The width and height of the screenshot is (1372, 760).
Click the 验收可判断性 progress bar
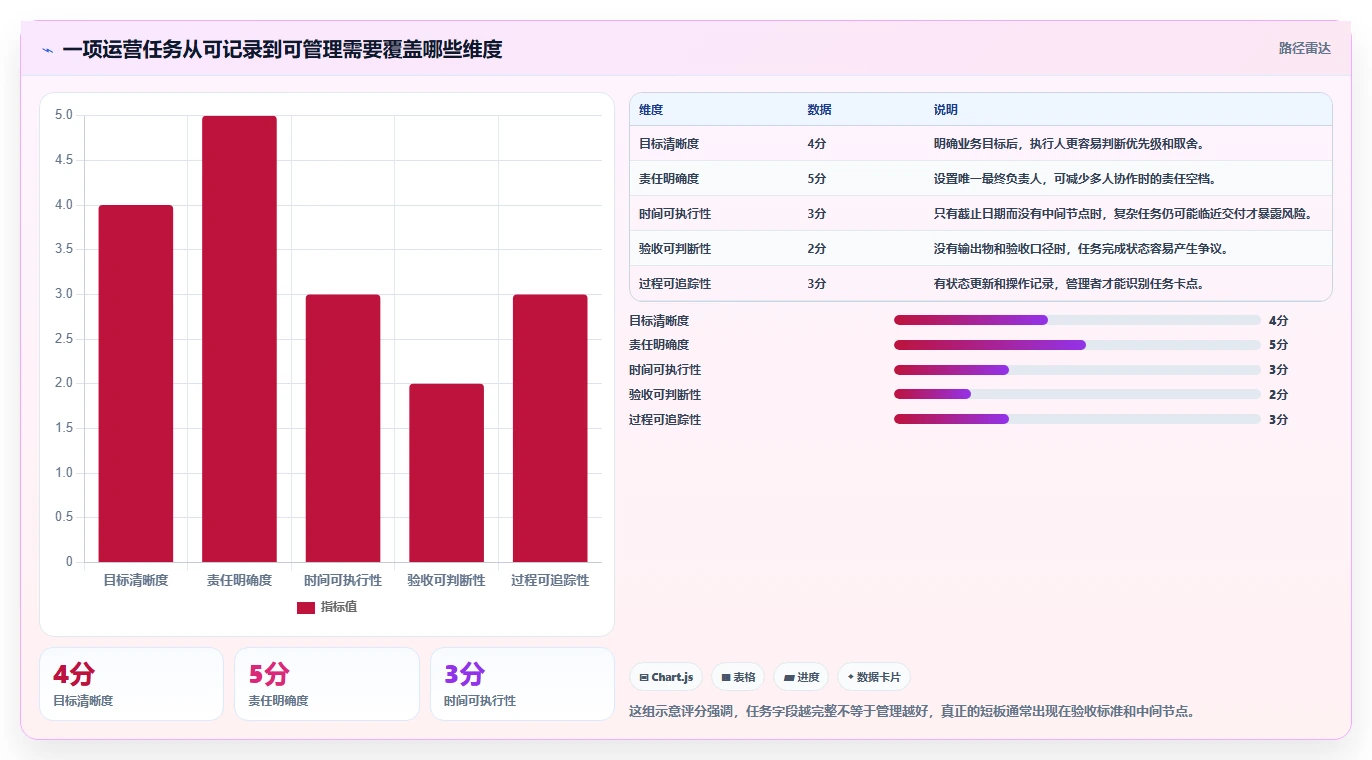pyautogui.click(x=1077, y=394)
